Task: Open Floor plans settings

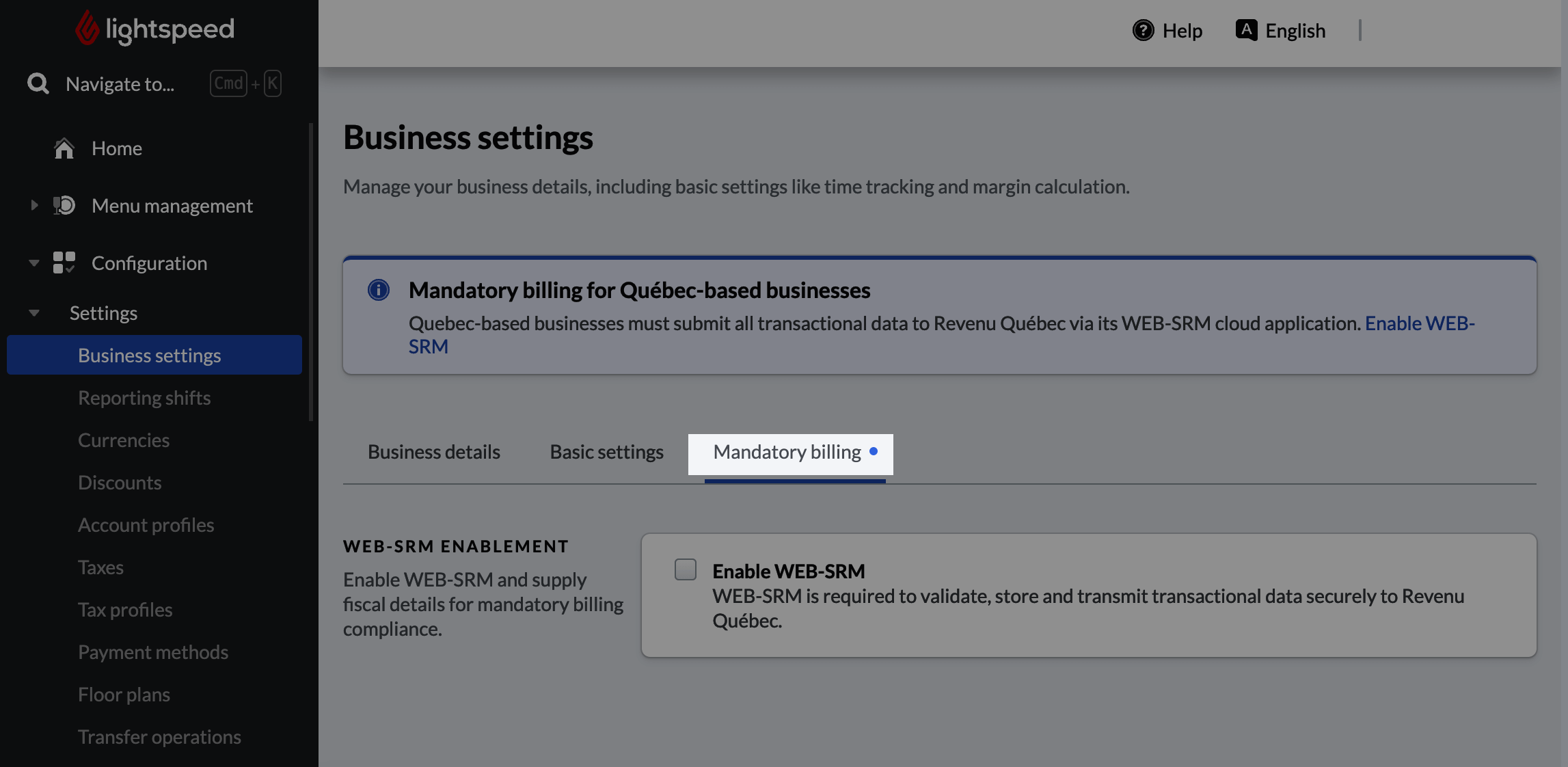Action: pos(124,695)
